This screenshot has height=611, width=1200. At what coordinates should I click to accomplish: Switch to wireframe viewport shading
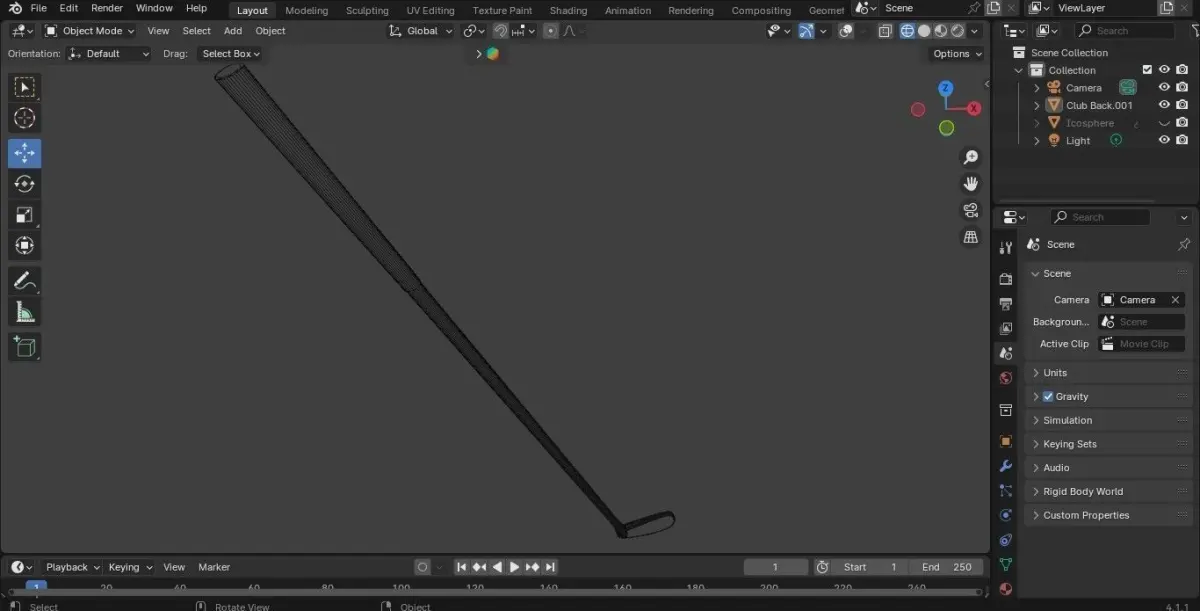coord(907,31)
